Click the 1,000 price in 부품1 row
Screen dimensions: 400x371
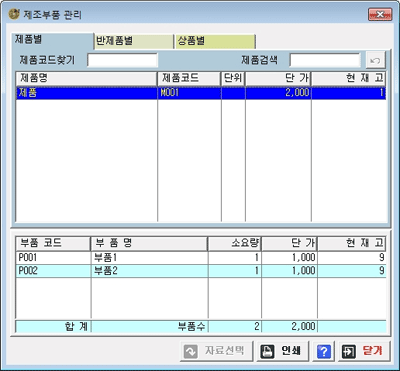pyautogui.click(x=289, y=258)
